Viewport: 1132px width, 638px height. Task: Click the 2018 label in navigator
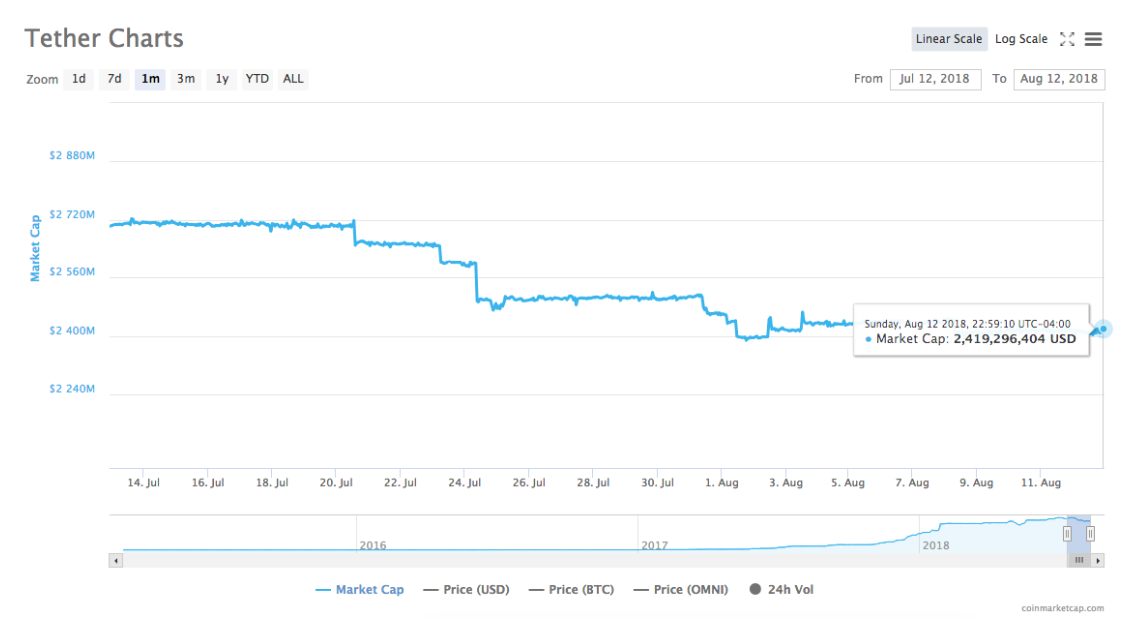click(x=936, y=546)
